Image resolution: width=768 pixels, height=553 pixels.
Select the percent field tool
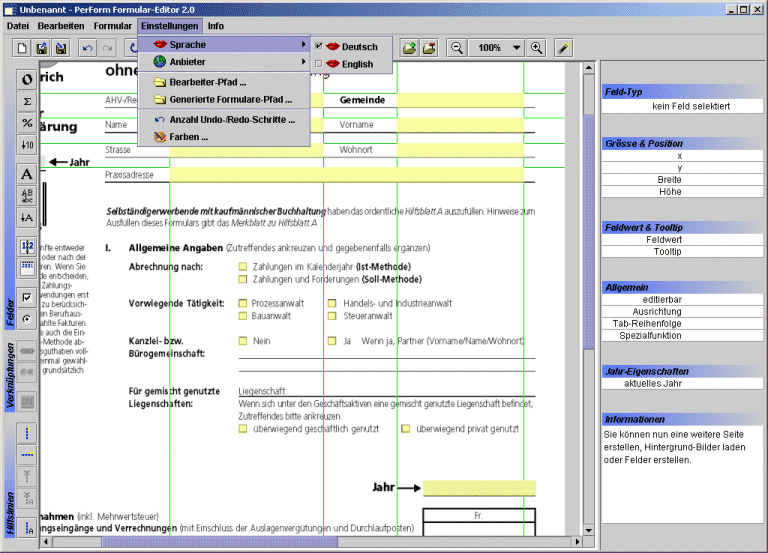27,123
